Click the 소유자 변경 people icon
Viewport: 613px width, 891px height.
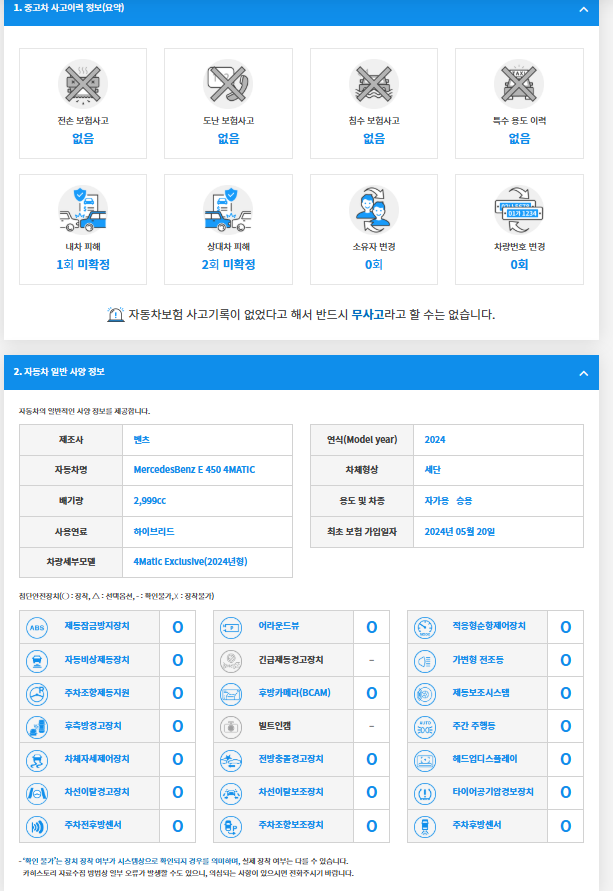[x=374, y=210]
